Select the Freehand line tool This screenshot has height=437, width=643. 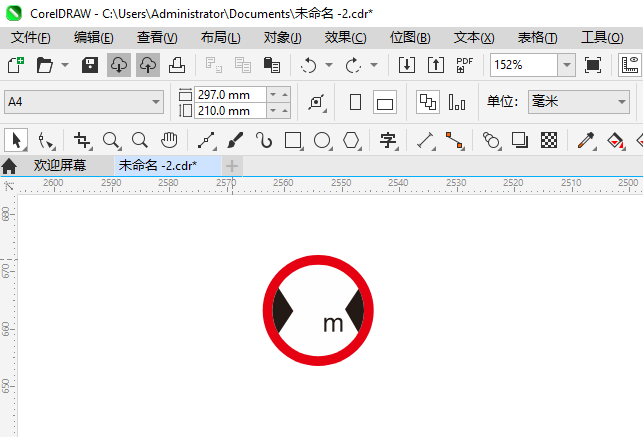(x=207, y=140)
